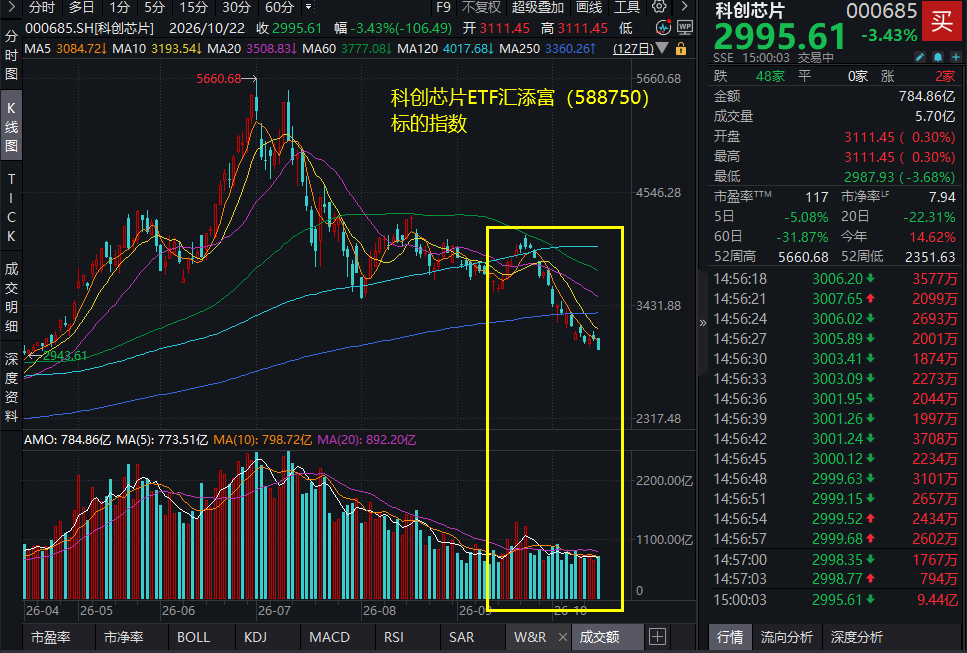This screenshot has width=967, height=653.
Task: Add a new indicator tab with plus box
Action: 657,637
